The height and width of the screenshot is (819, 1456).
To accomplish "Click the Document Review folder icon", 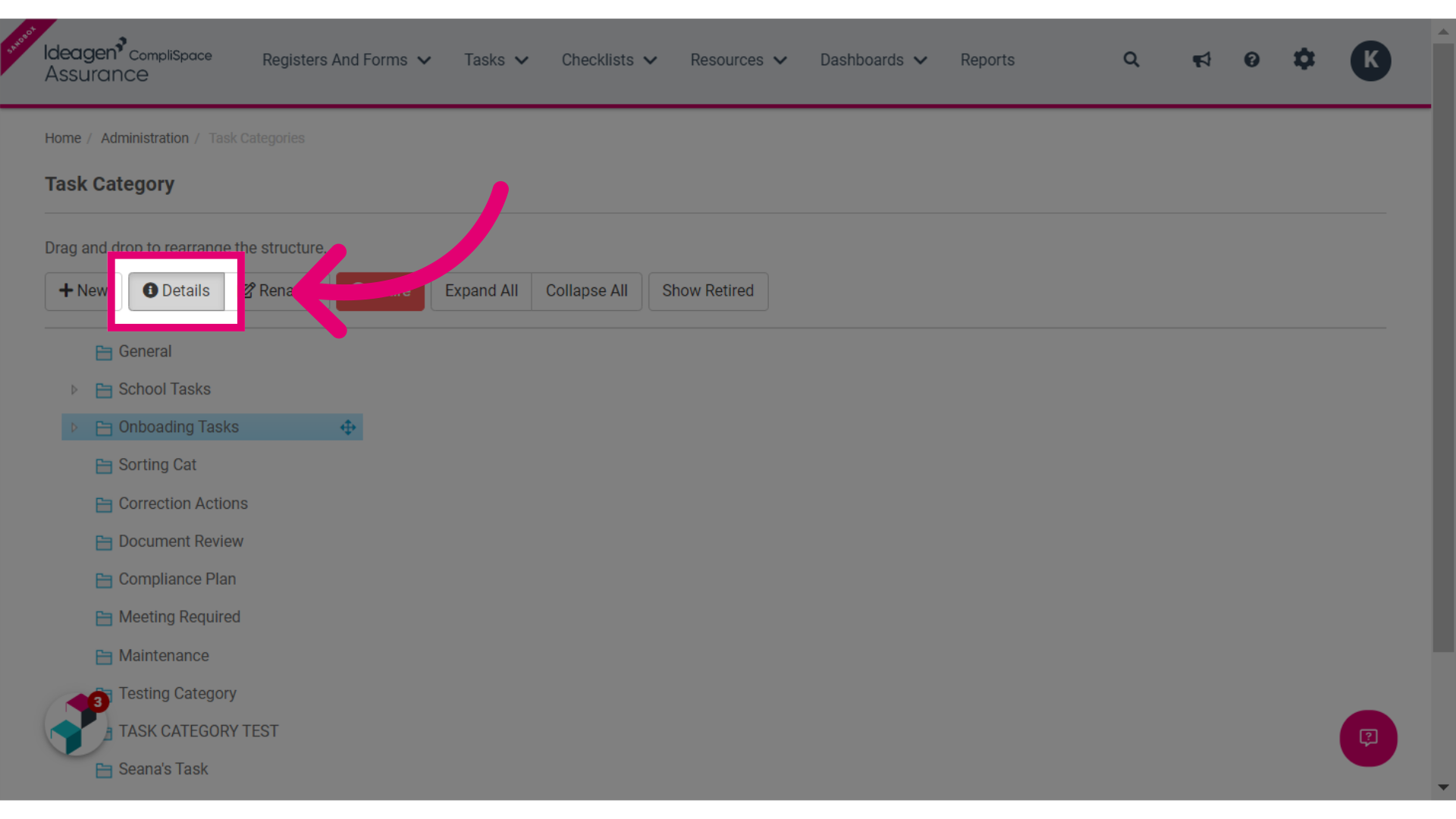I will 104,543.
